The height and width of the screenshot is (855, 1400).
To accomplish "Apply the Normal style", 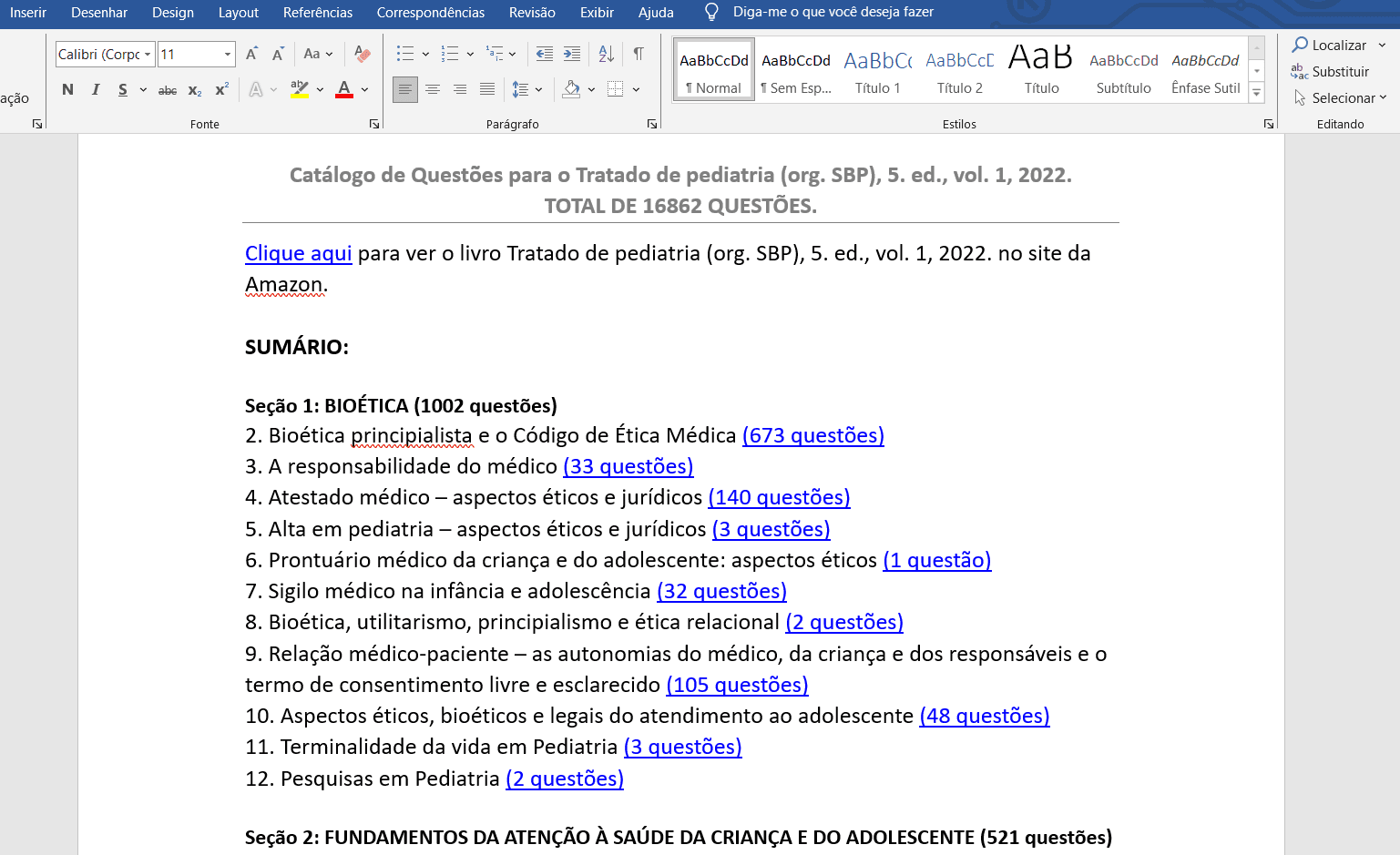I will 714,69.
